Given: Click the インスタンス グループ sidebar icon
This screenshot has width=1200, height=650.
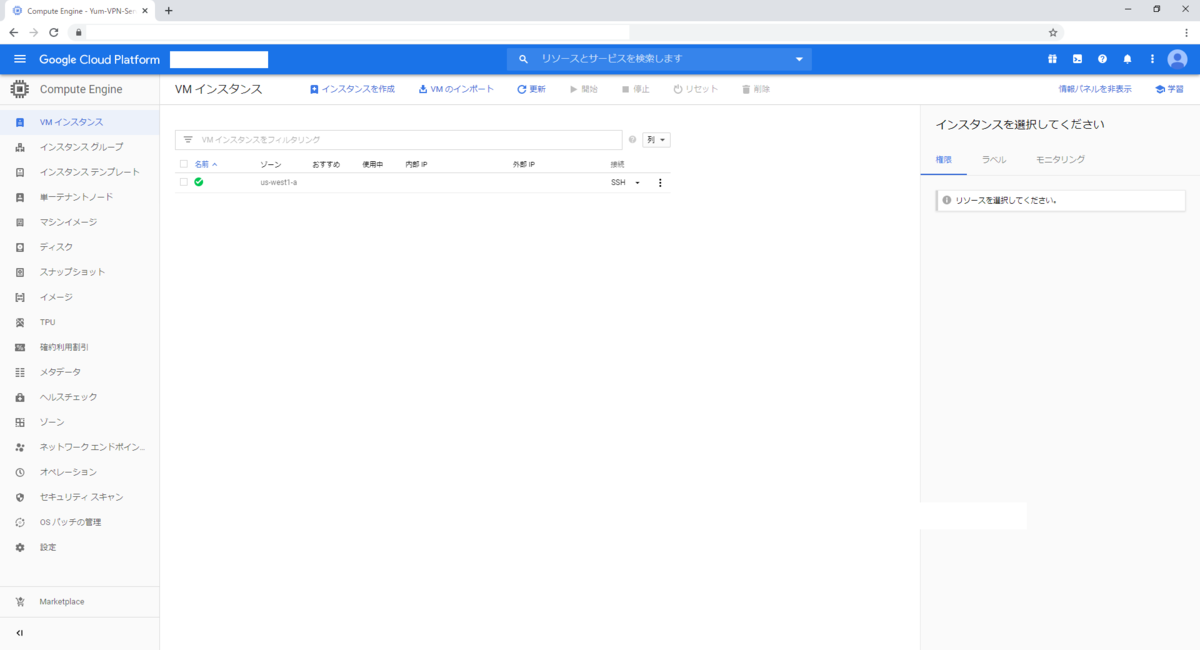Looking at the screenshot, I should 20,147.
